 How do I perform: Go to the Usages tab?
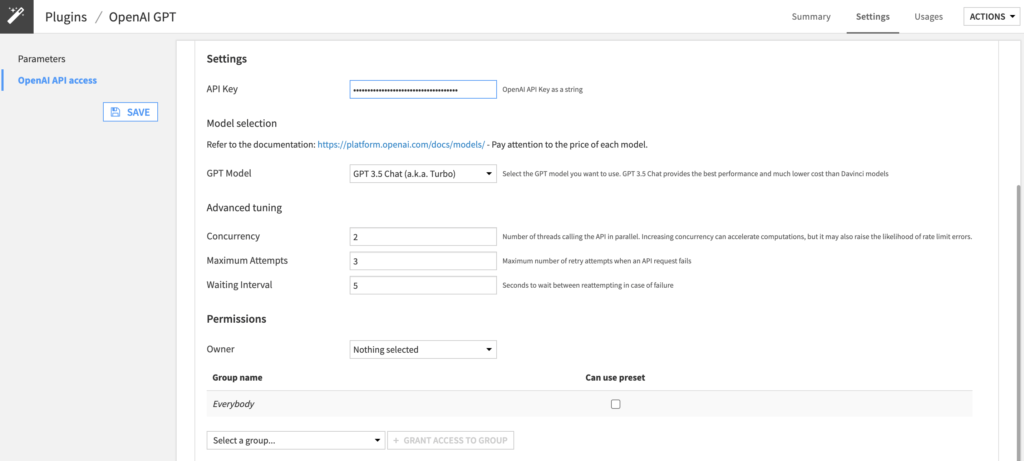[x=928, y=17]
